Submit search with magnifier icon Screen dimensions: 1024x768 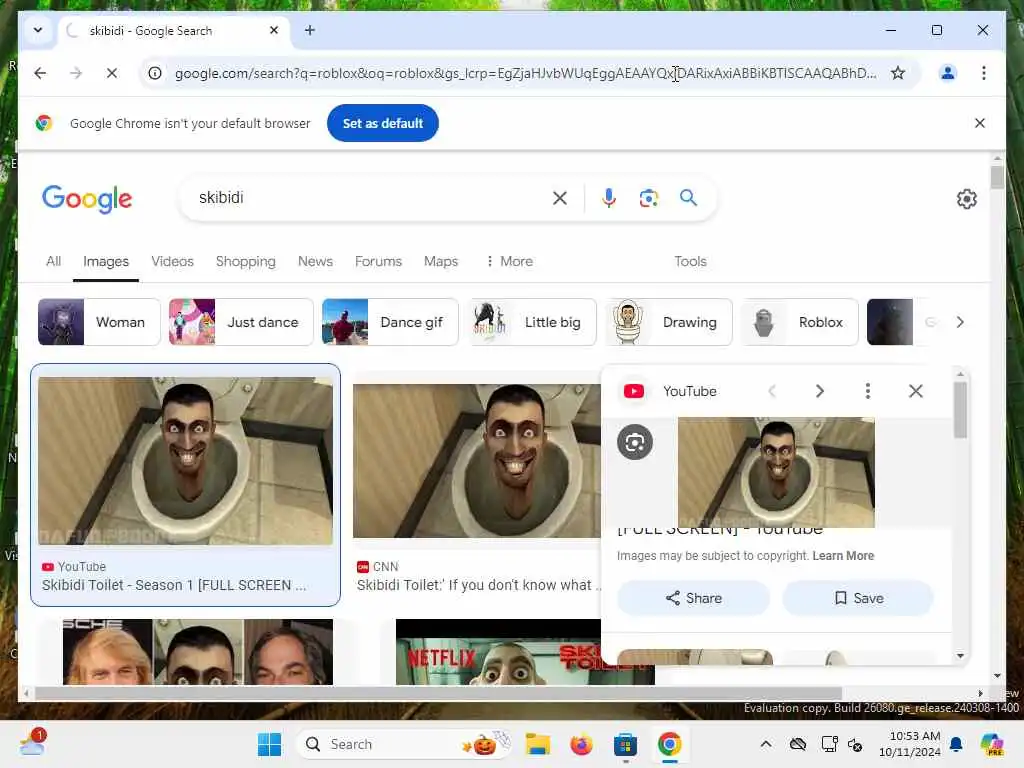pos(688,198)
